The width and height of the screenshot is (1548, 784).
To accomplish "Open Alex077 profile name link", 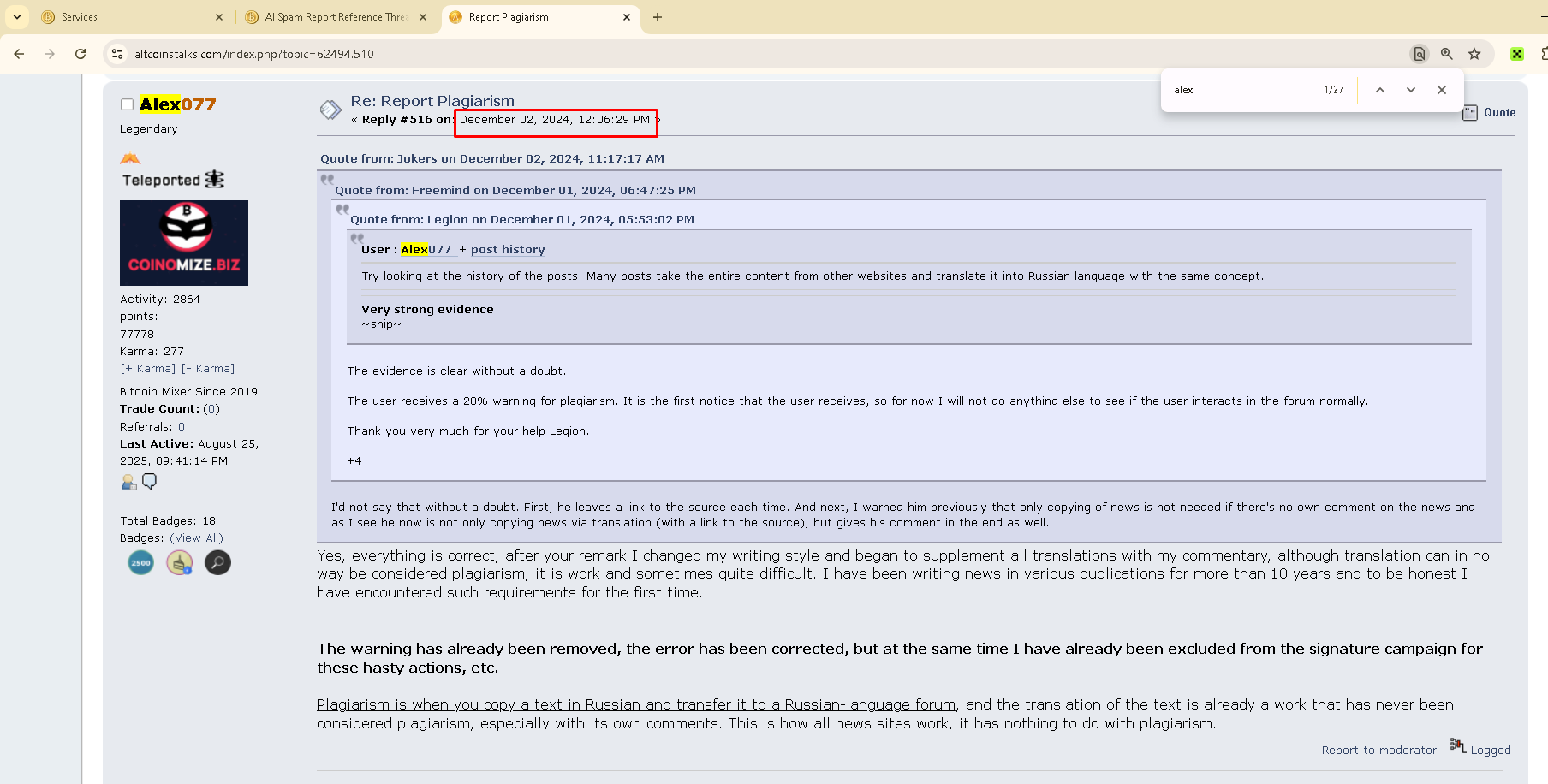I will point(177,104).
